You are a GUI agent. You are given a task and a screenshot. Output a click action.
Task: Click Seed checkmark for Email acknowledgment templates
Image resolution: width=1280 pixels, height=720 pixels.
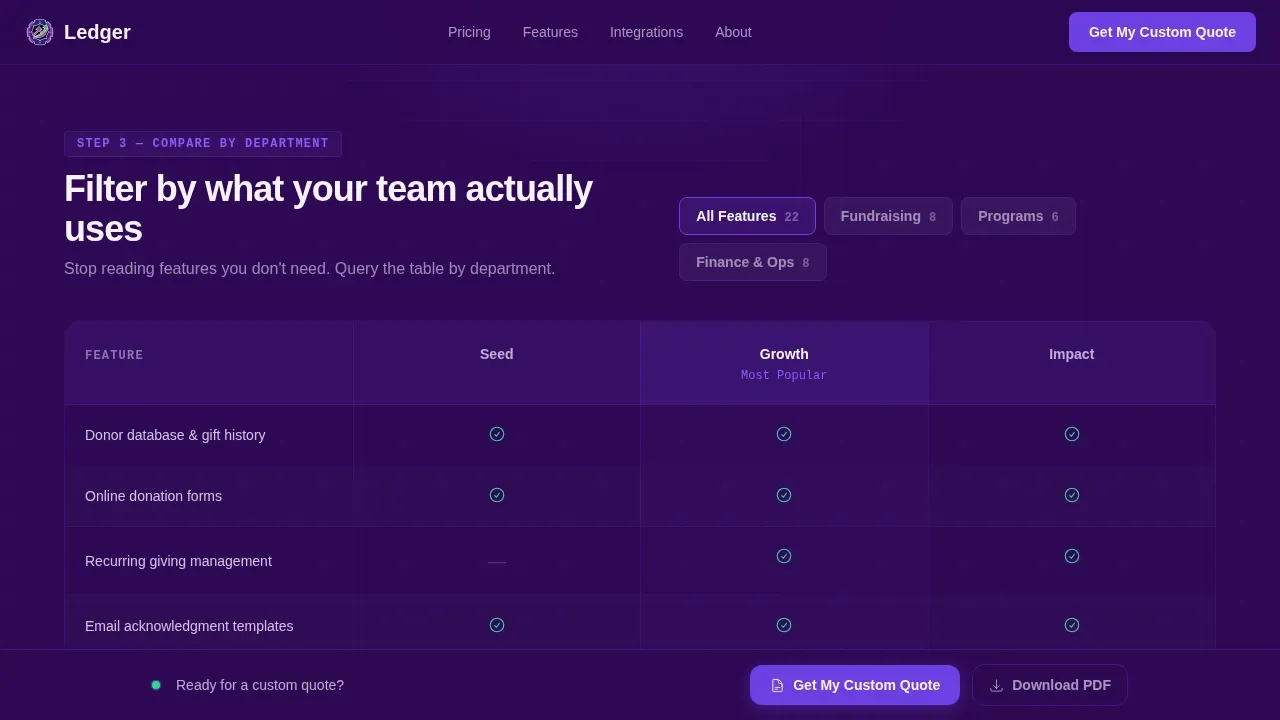[x=497, y=625]
